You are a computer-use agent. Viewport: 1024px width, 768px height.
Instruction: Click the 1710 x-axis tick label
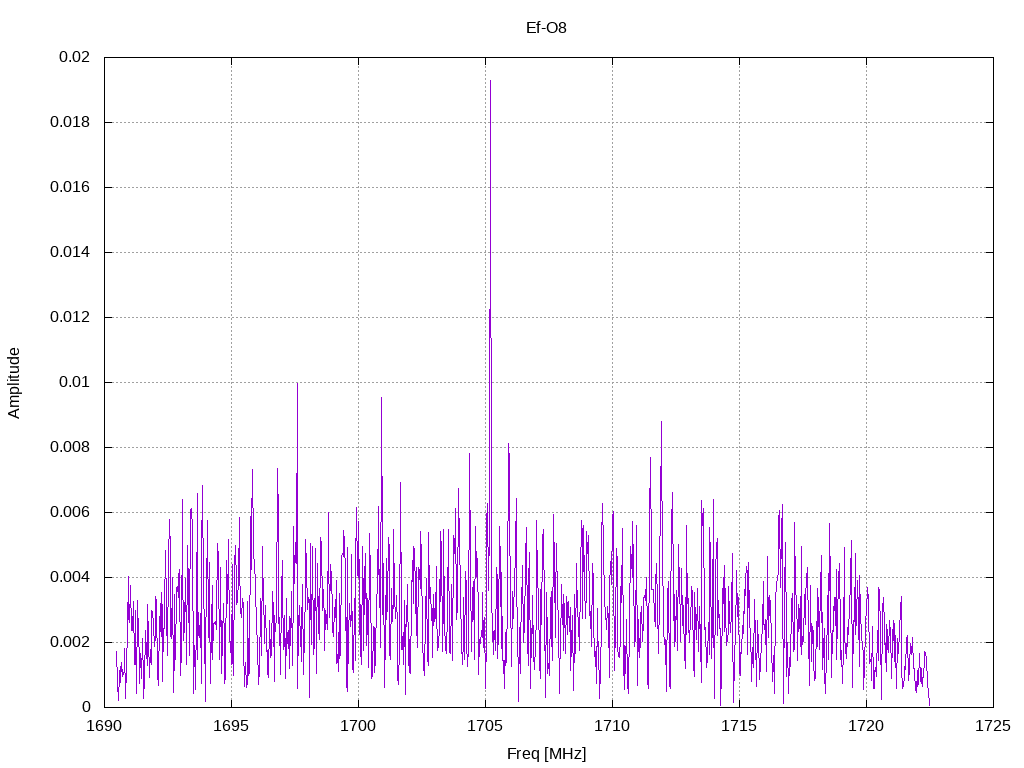(x=613, y=726)
